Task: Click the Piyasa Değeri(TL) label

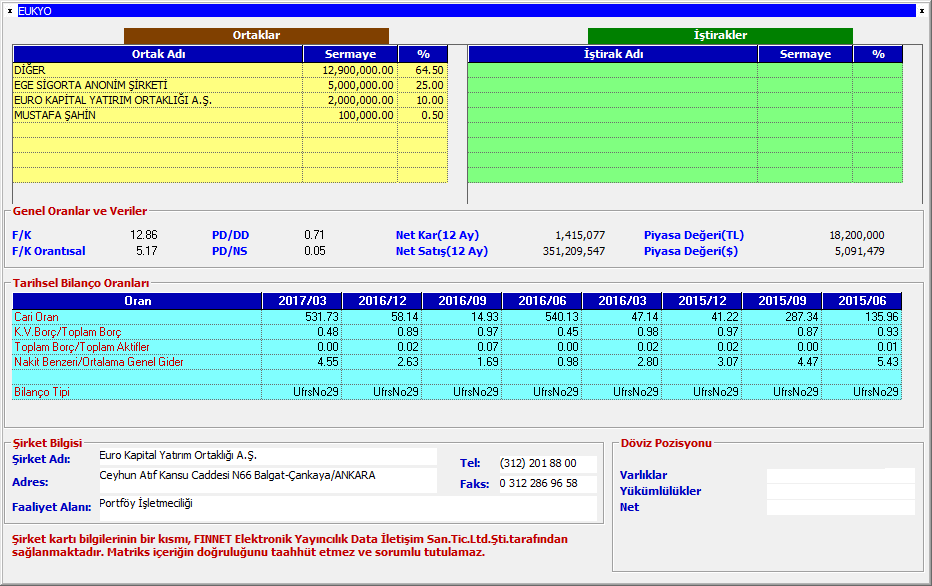Action: 694,235
